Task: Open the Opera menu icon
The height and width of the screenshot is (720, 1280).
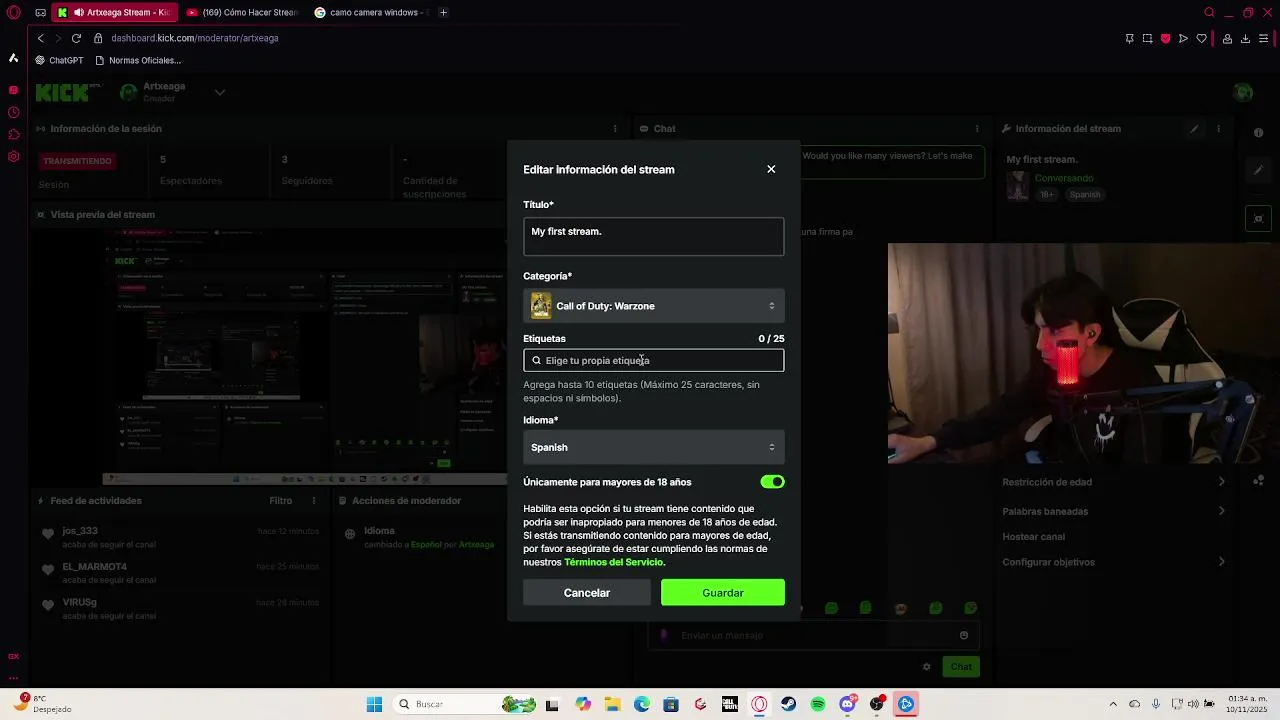Action: click(13, 13)
